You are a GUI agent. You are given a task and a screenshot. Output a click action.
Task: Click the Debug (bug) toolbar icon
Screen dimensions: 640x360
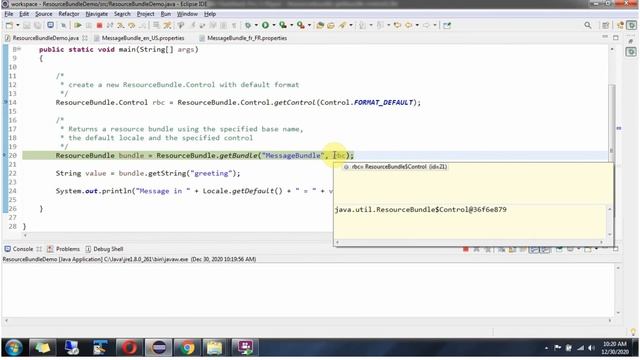click(x=248, y=25)
